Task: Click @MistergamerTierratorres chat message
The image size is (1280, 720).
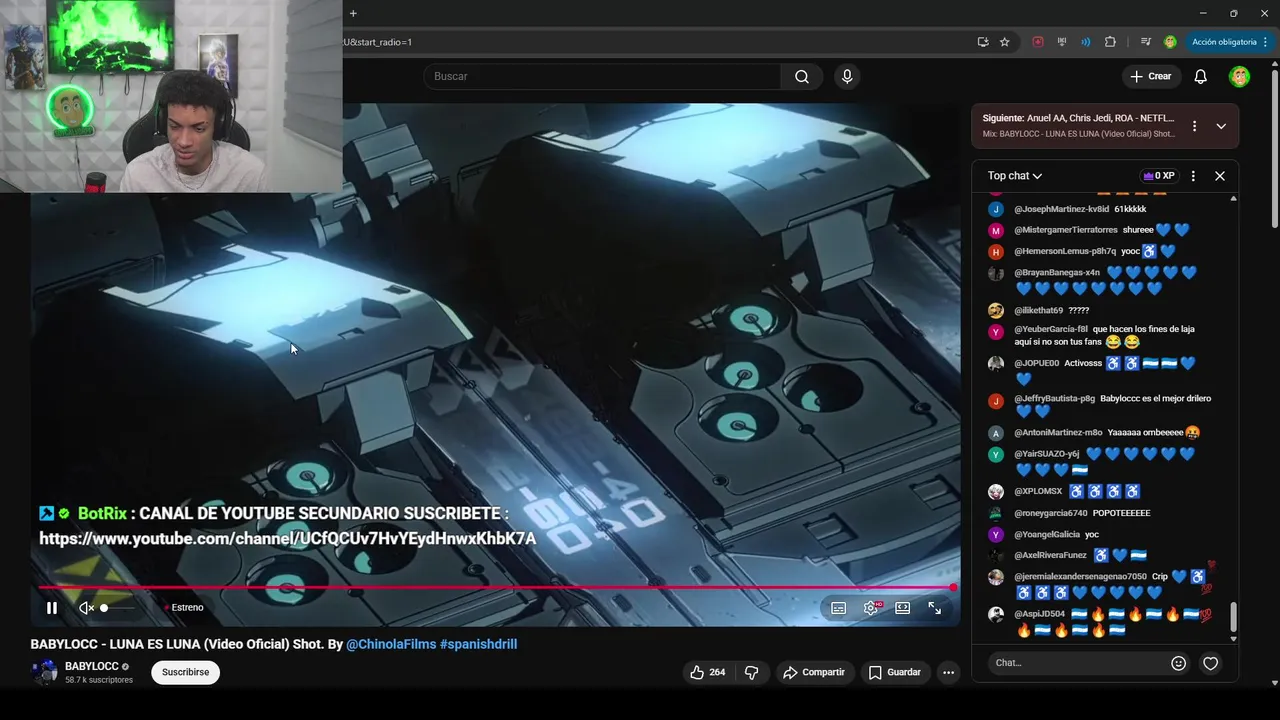Action: point(1101,230)
